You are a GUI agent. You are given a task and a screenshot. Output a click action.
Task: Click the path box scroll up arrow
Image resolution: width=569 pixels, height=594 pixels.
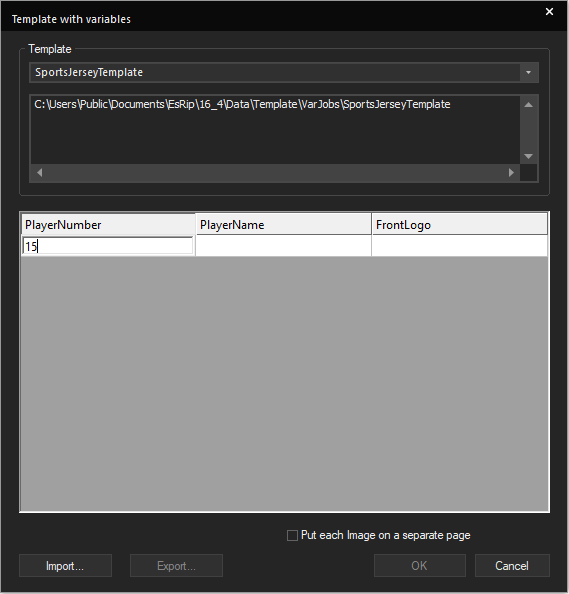pyautogui.click(x=528, y=105)
